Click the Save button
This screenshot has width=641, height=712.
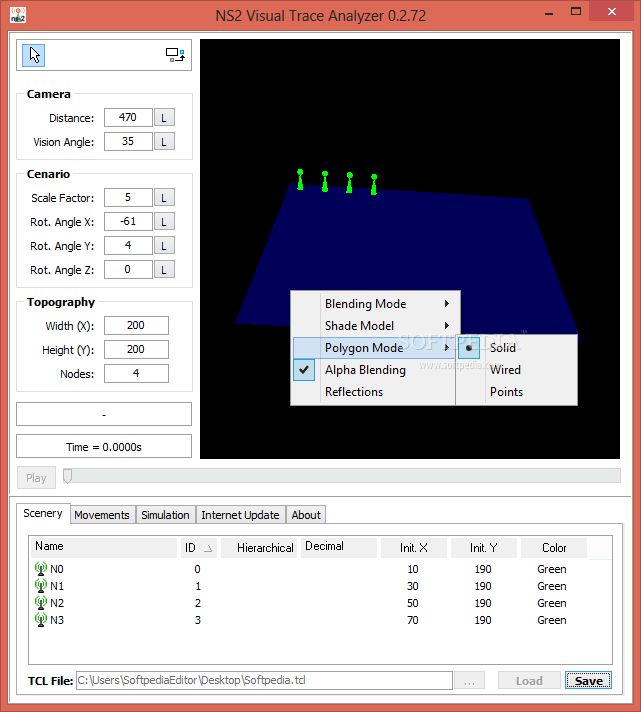click(588, 680)
